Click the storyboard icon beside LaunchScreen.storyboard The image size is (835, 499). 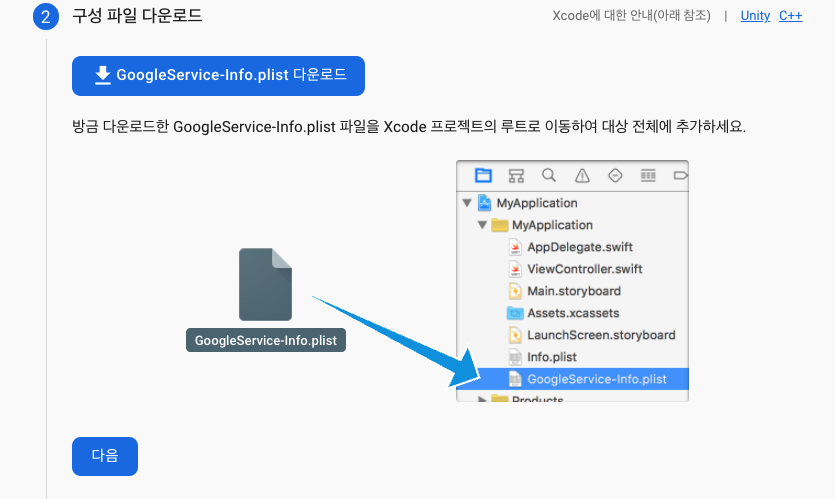click(x=515, y=335)
